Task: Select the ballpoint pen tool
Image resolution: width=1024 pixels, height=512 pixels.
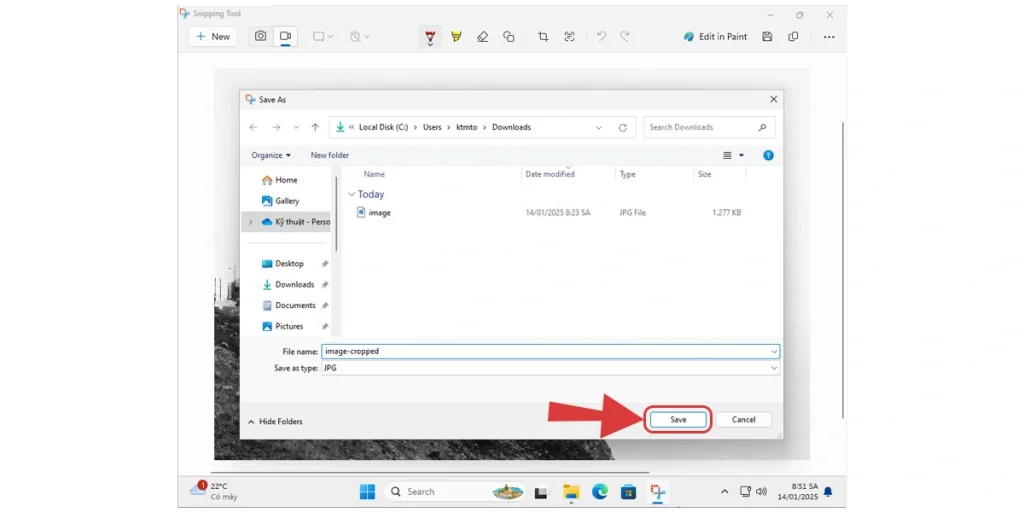Action: click(430, 37)
